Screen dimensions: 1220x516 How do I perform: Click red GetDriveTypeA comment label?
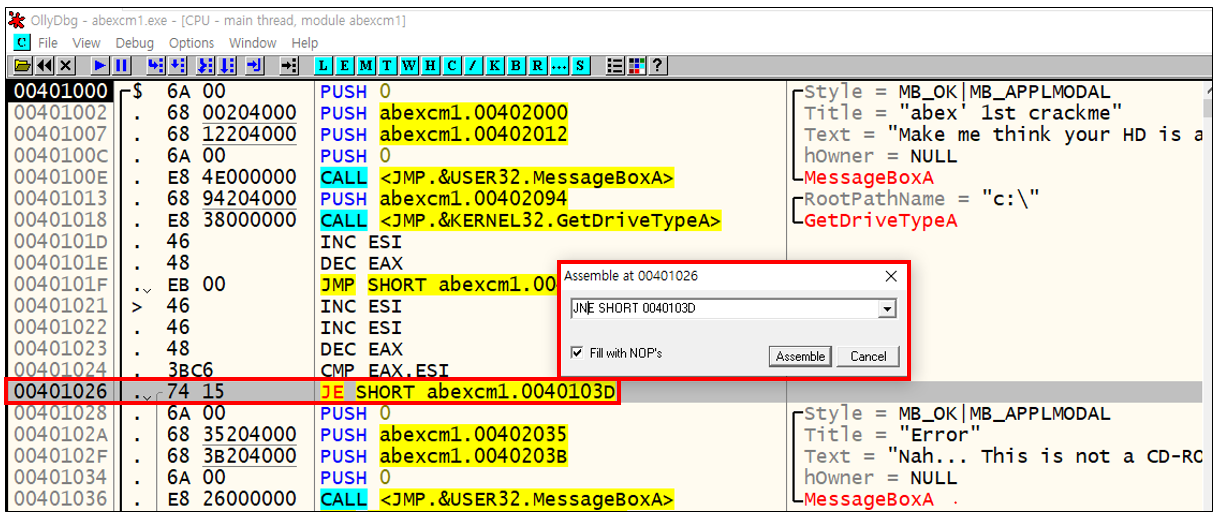880,220
